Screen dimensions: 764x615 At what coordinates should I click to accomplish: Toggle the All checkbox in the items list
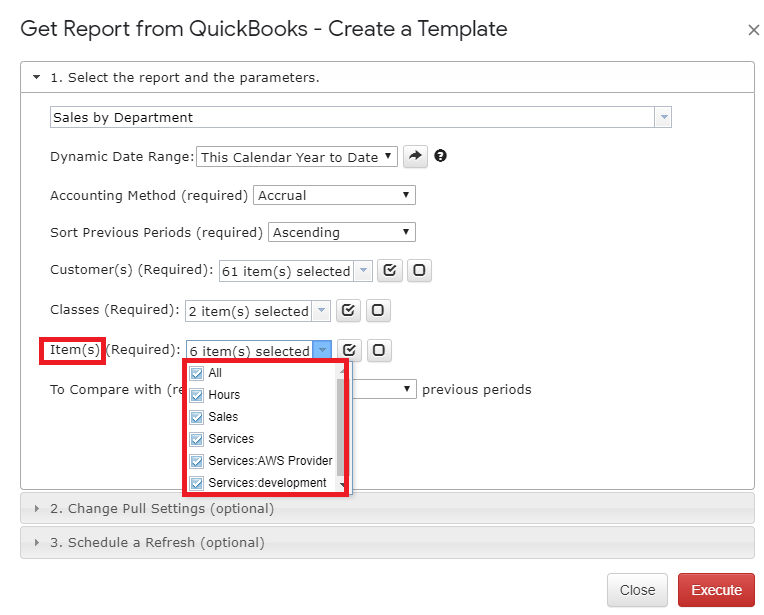[x=197, y=373]
